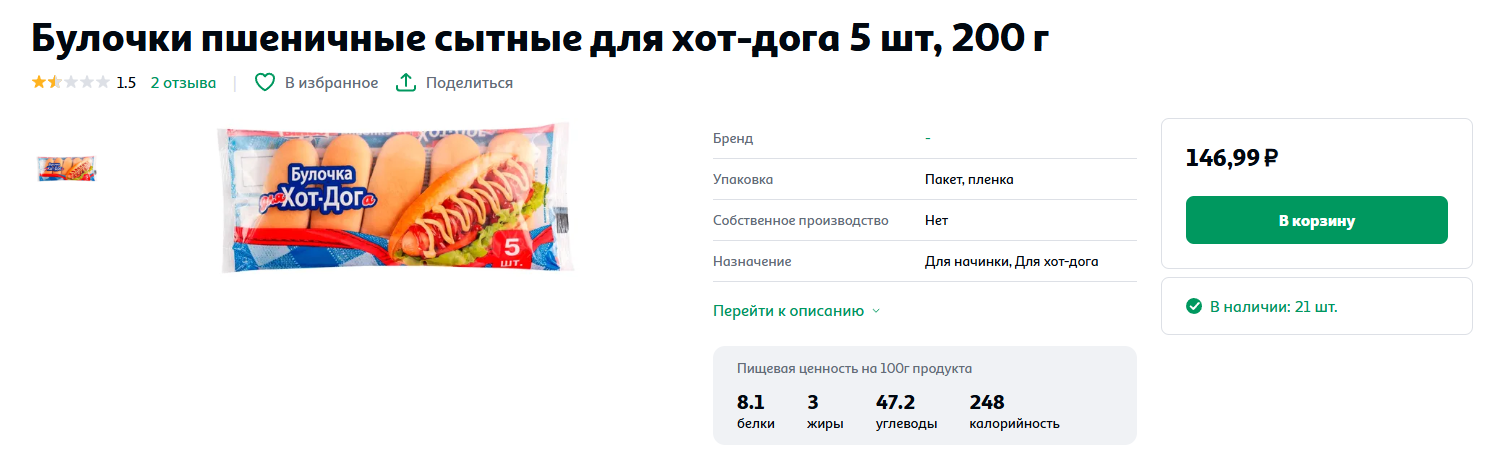This screenshot has height=458, width=1498.
Task: Add product with В корзину button
Action: (x=1316, y=220)
